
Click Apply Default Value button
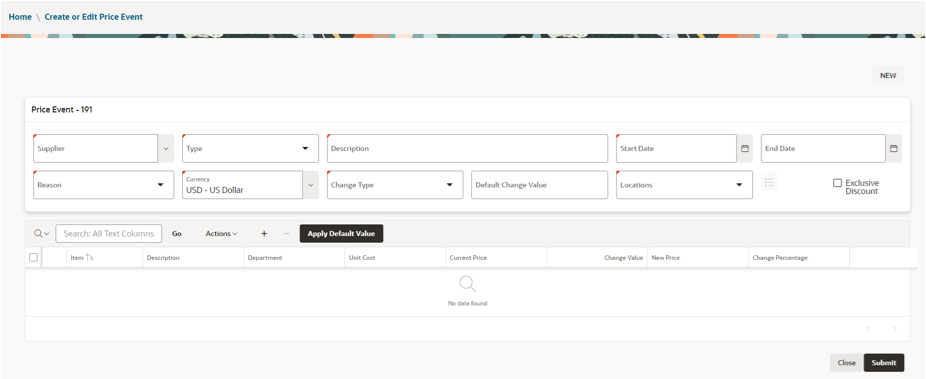pyautogui.click(x=341, y=234)
